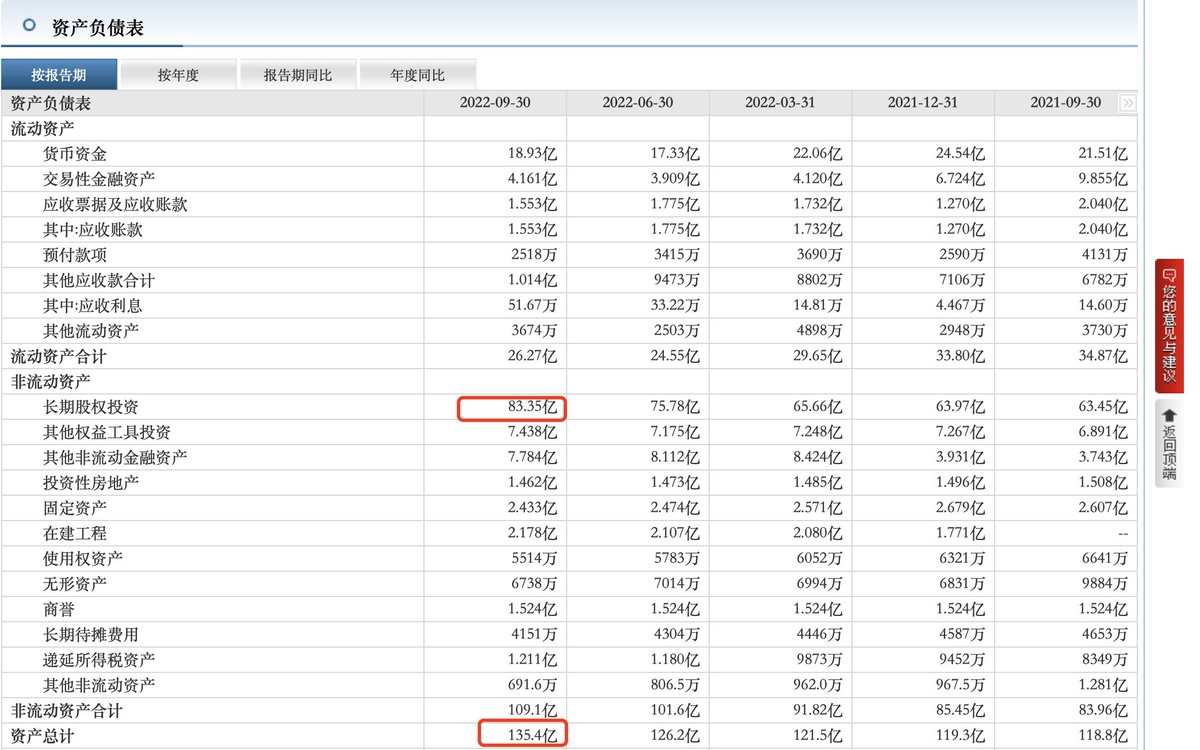Screen dimensions: 1200x750
Task: Click the 135.4亿 total assets value
Action: [x=532, y=736]
